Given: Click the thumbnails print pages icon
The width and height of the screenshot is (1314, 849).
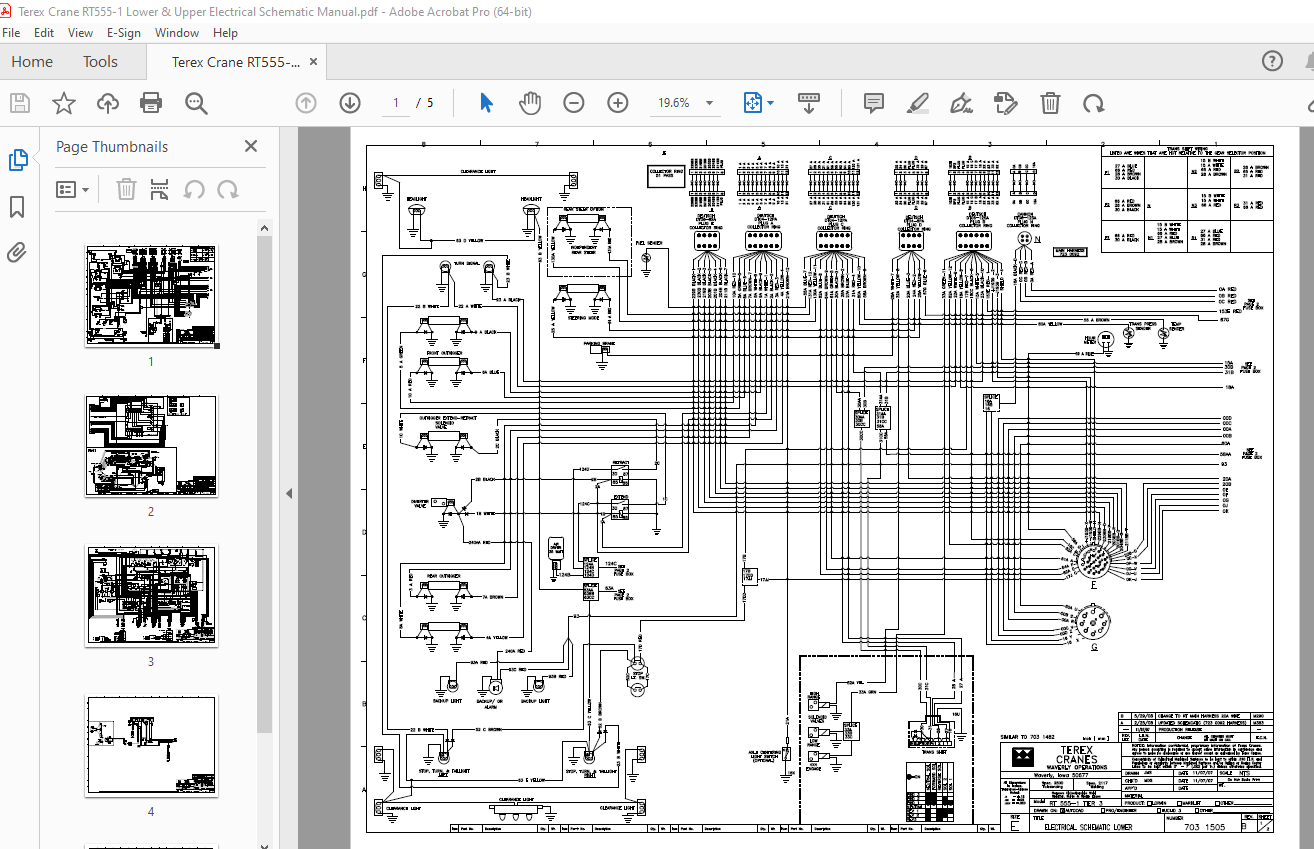Looking at the screenshot, I should (x=159, y=188).
